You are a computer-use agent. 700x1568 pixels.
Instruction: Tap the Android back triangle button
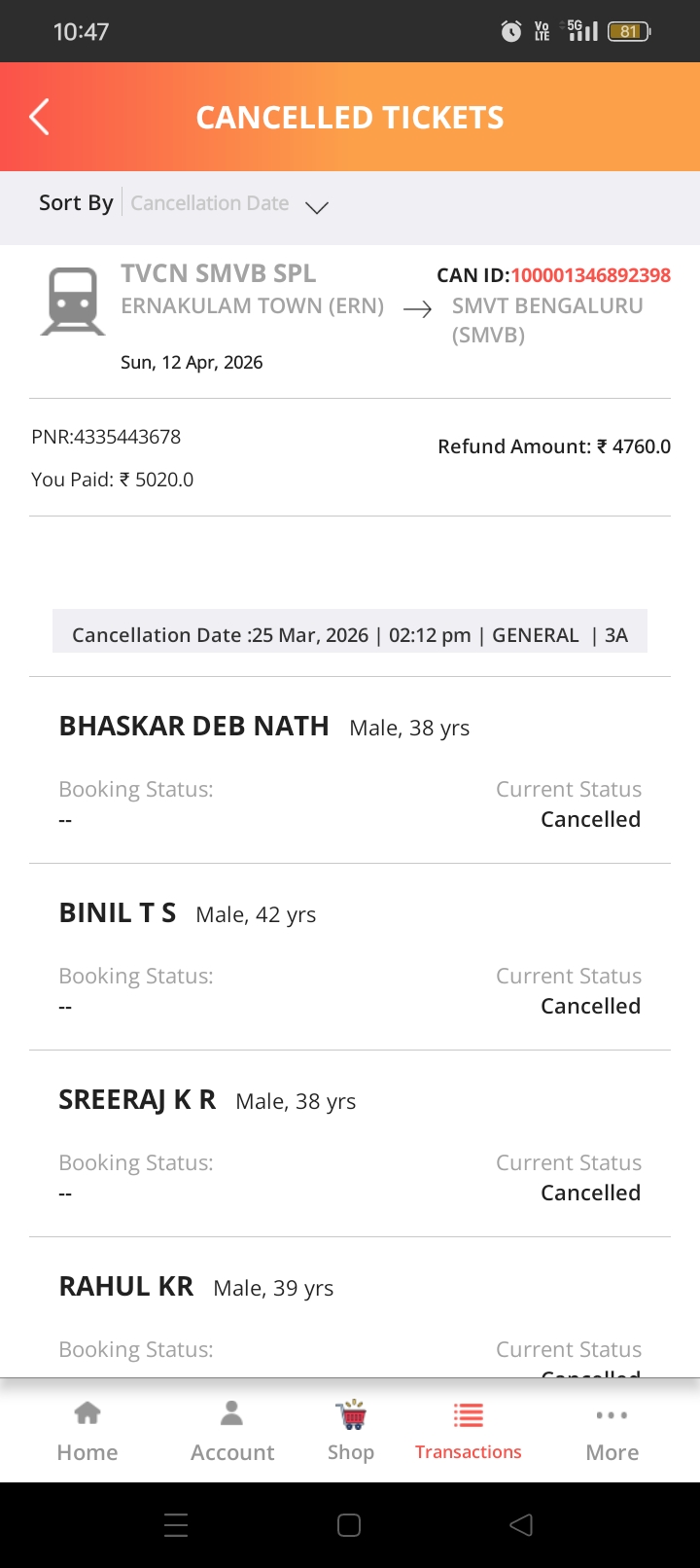tap(521, 1524)
